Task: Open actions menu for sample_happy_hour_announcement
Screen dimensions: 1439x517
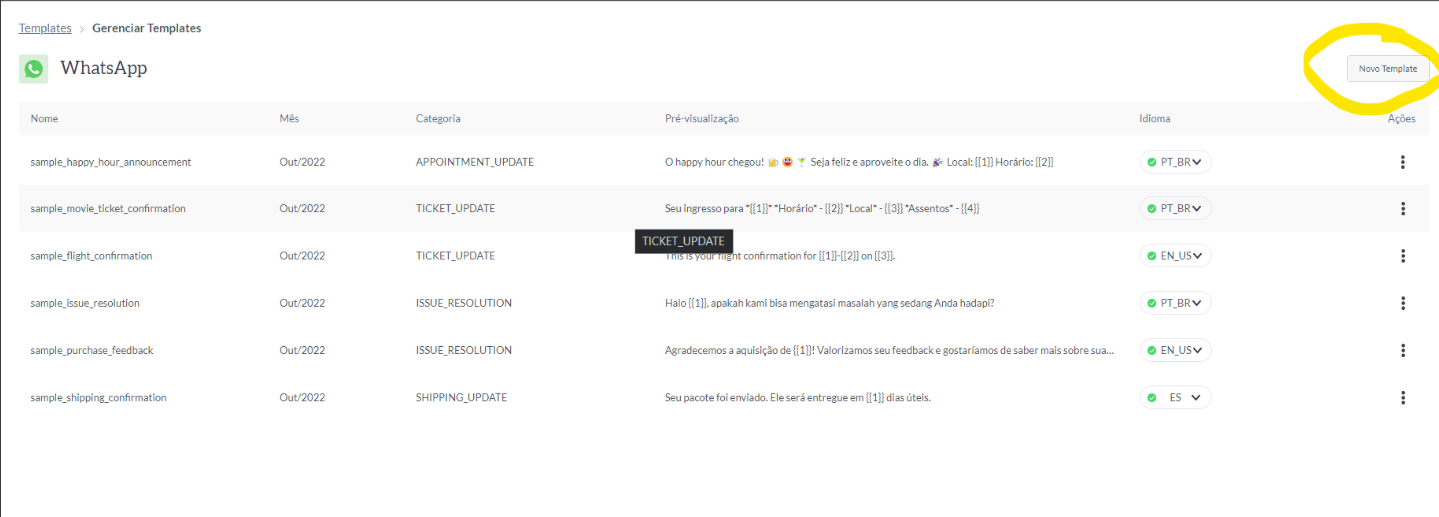Action: (1403, 162)
